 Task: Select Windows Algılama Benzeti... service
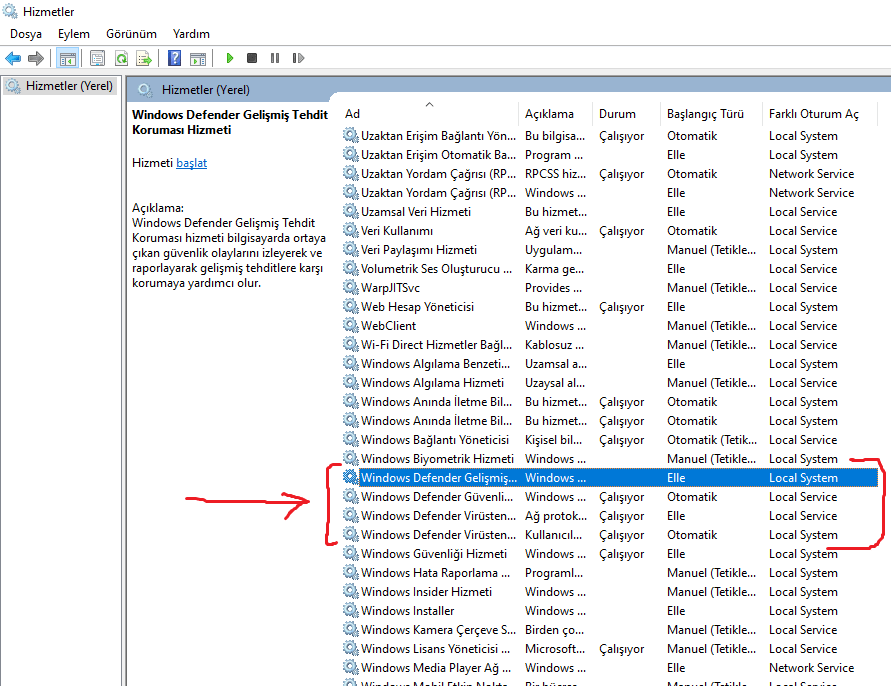435,364
